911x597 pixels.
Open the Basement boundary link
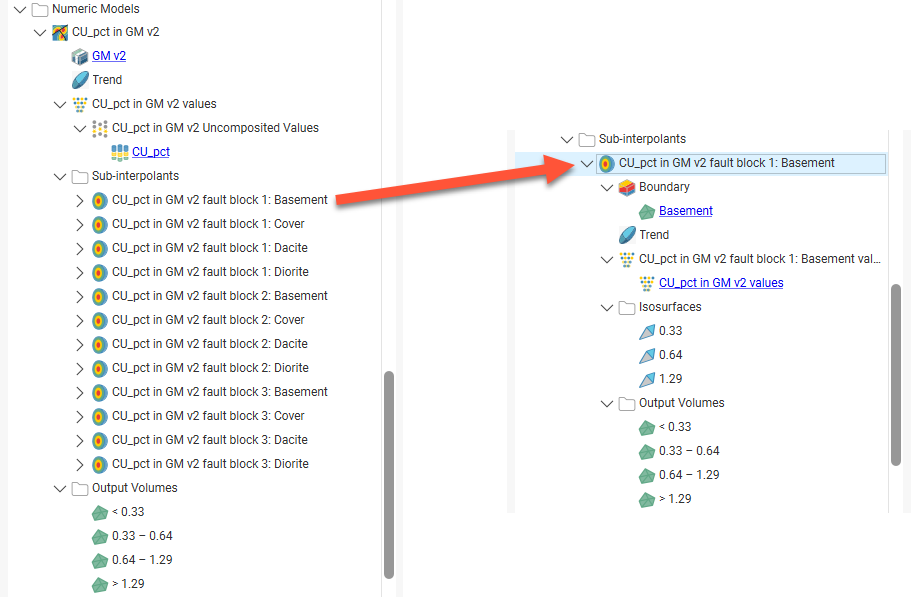(685, 211)
